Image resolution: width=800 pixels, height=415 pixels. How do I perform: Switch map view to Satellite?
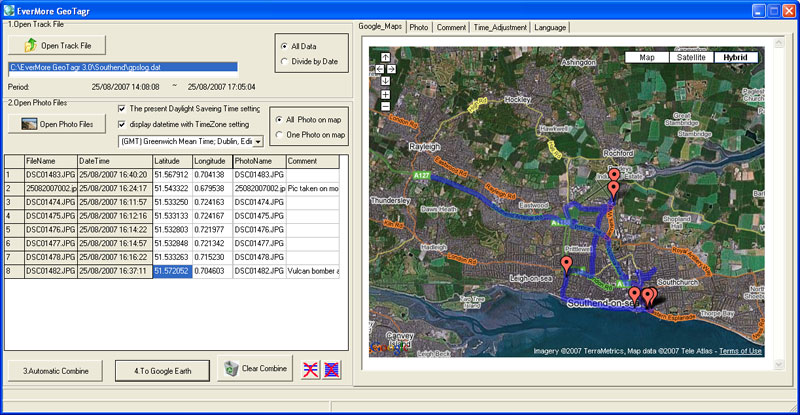[x=691, y=58]
